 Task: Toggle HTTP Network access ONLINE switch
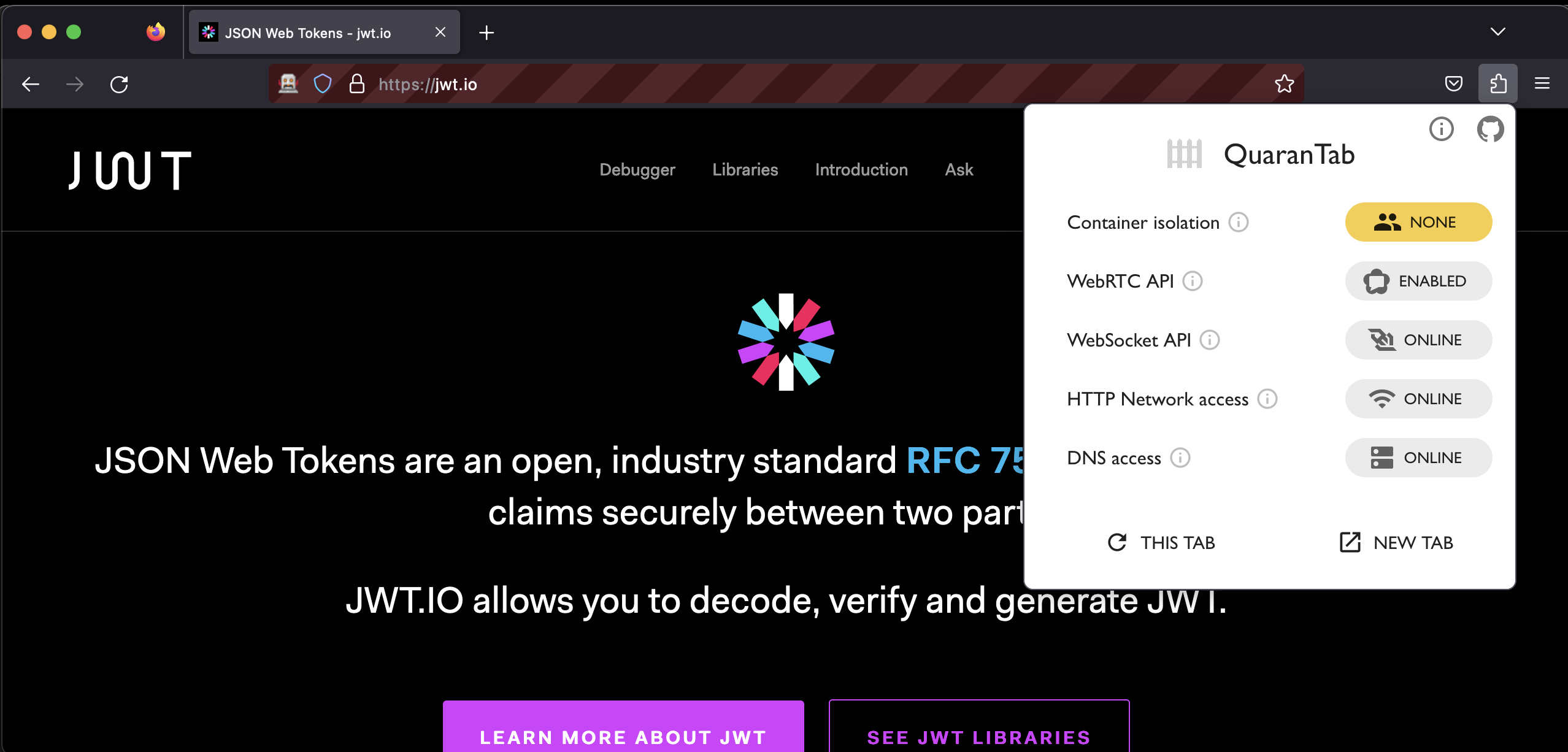[x=1418, y=399]
